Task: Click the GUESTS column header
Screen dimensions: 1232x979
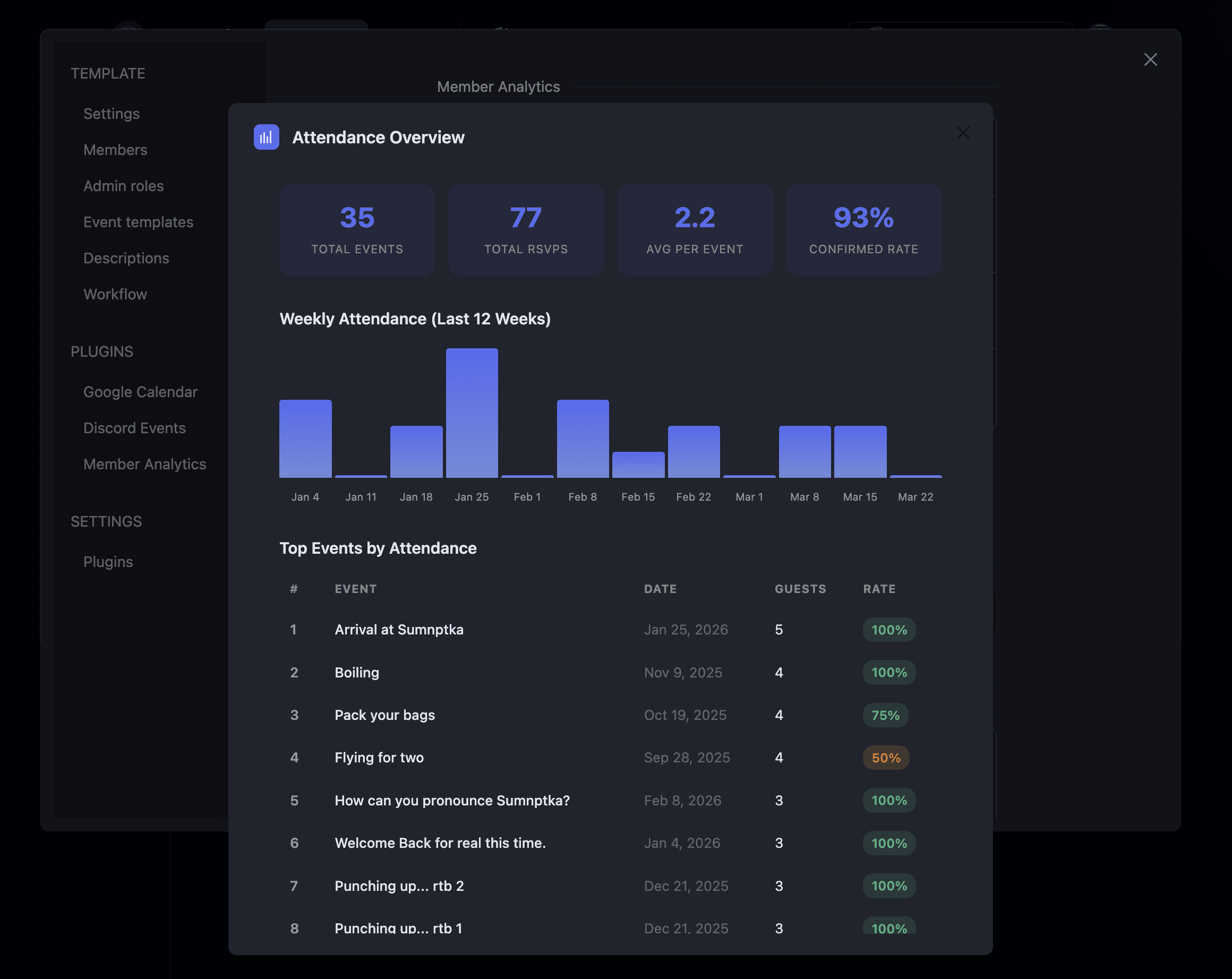Action: point(800,589)
